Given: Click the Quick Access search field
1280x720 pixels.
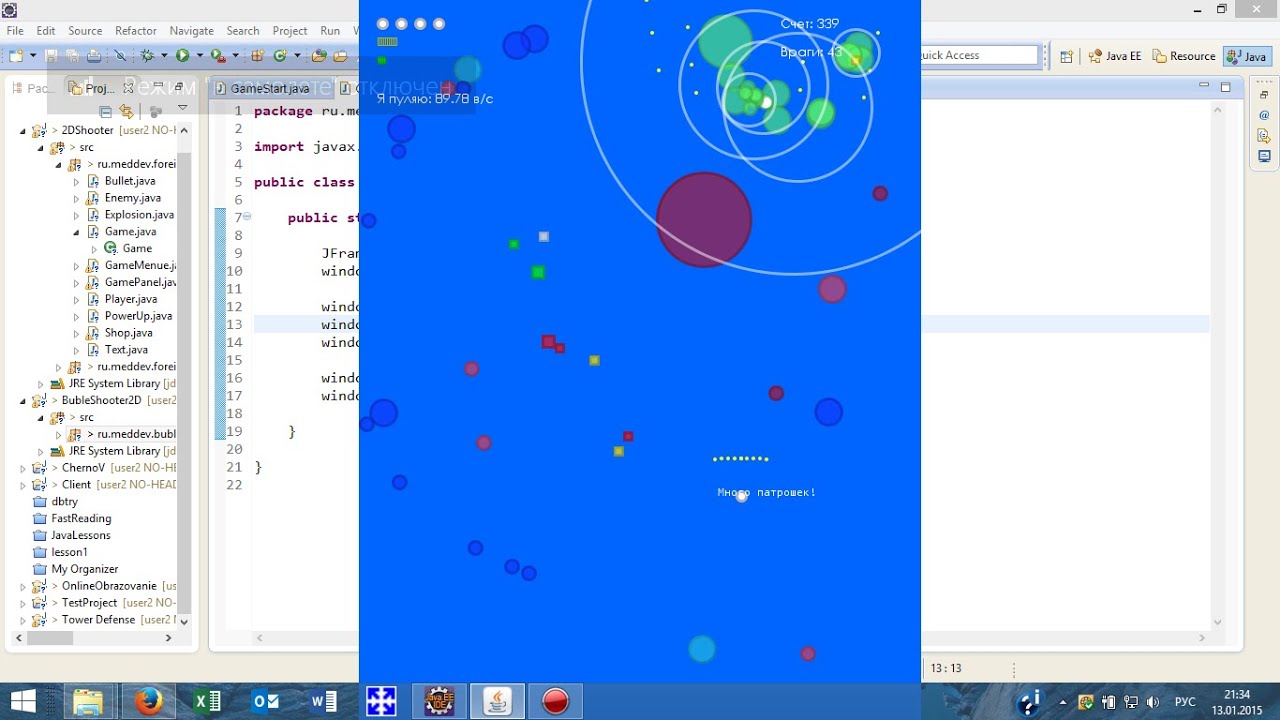Looking at the screenshot, I should tap(978, 55).
